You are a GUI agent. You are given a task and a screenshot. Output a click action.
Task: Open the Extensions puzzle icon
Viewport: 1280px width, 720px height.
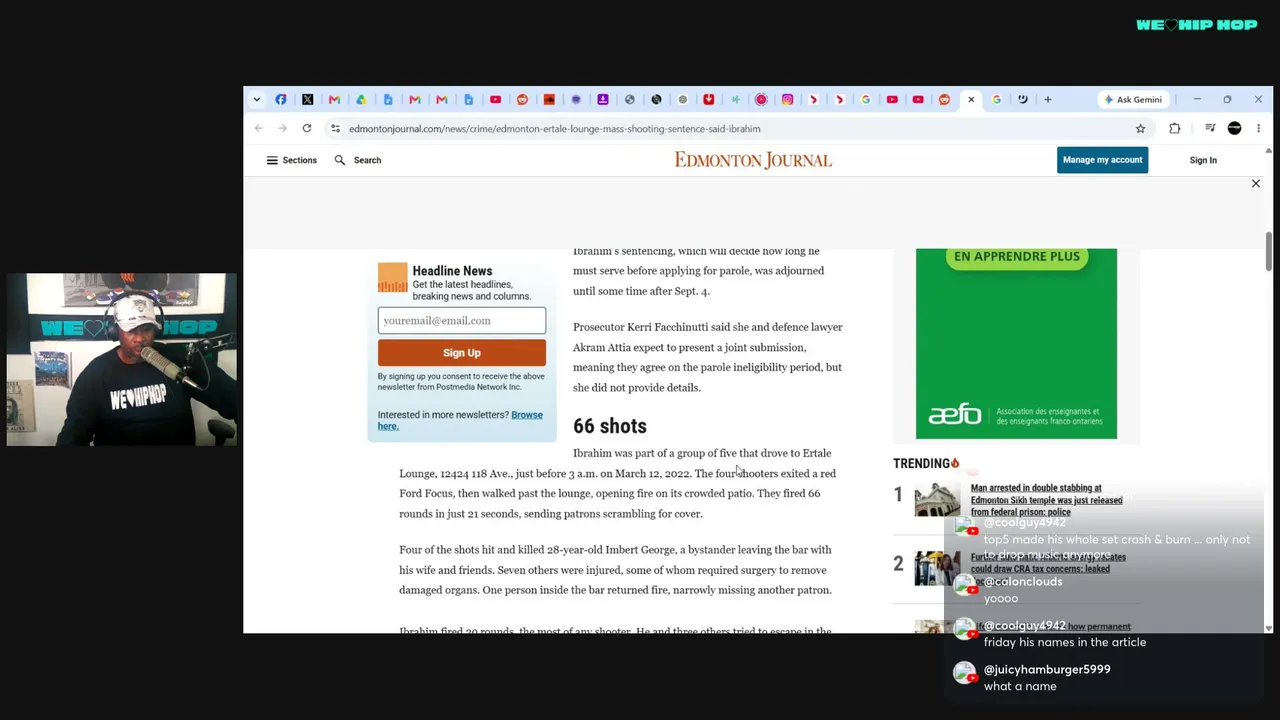coord(1175,129)
